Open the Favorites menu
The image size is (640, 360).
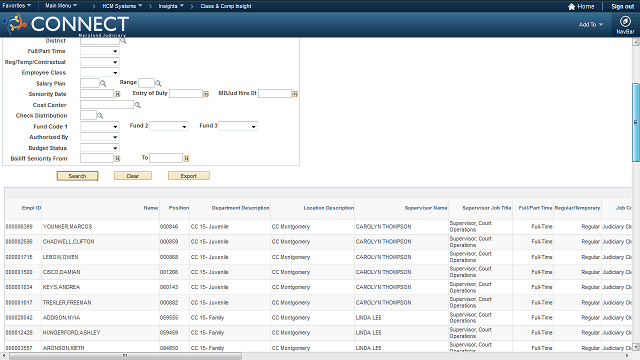point(17,6)
